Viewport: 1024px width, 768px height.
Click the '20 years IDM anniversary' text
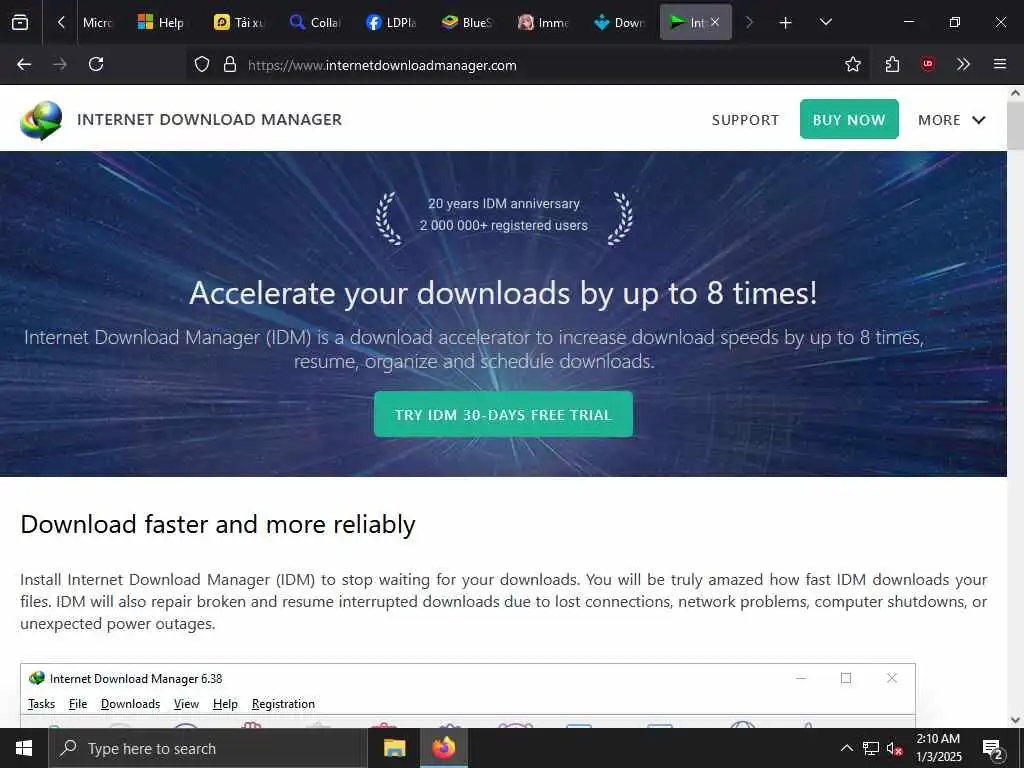pyautogui.click(x=504, y=204)
